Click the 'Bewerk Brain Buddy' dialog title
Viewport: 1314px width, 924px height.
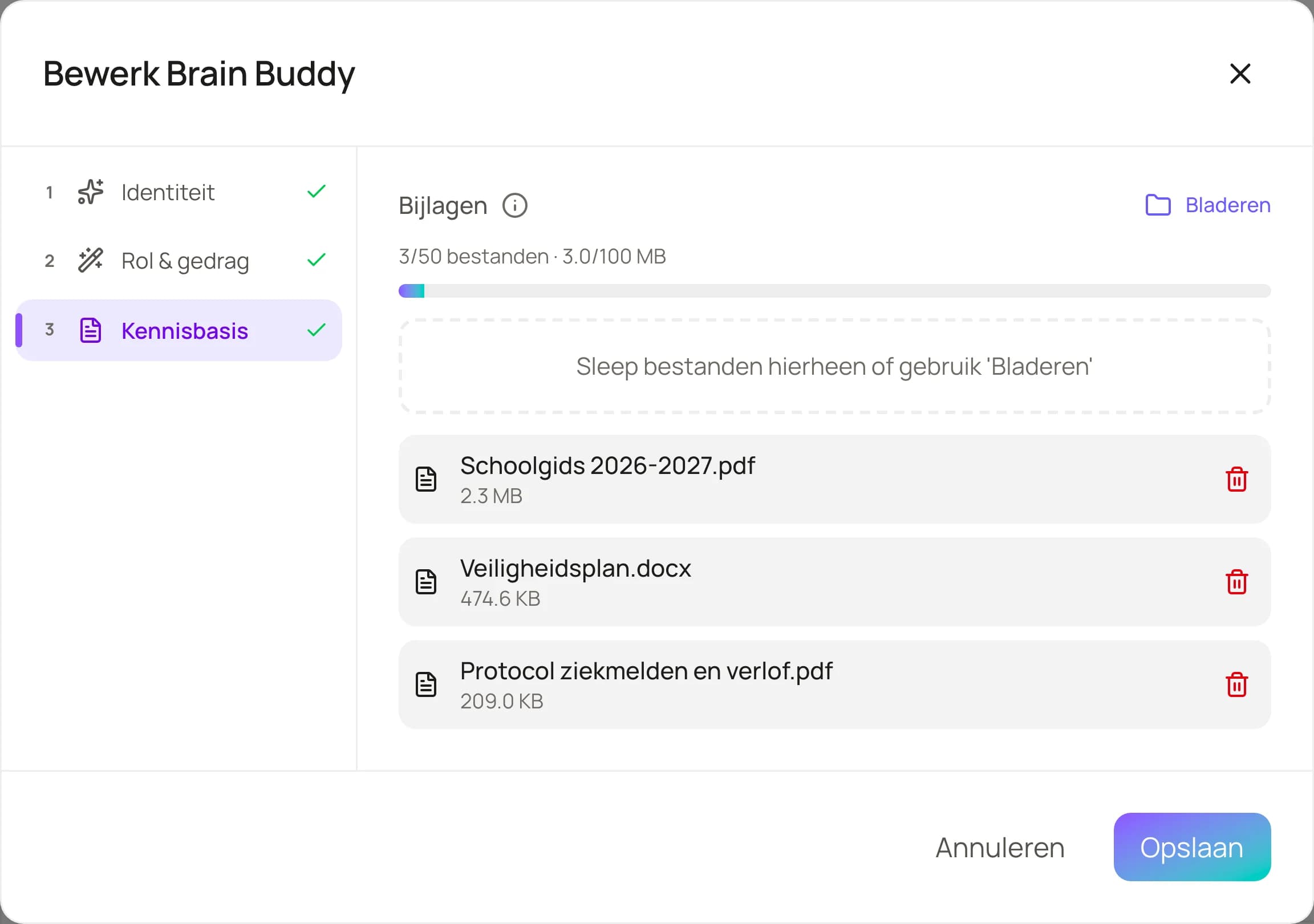point(199,74)
